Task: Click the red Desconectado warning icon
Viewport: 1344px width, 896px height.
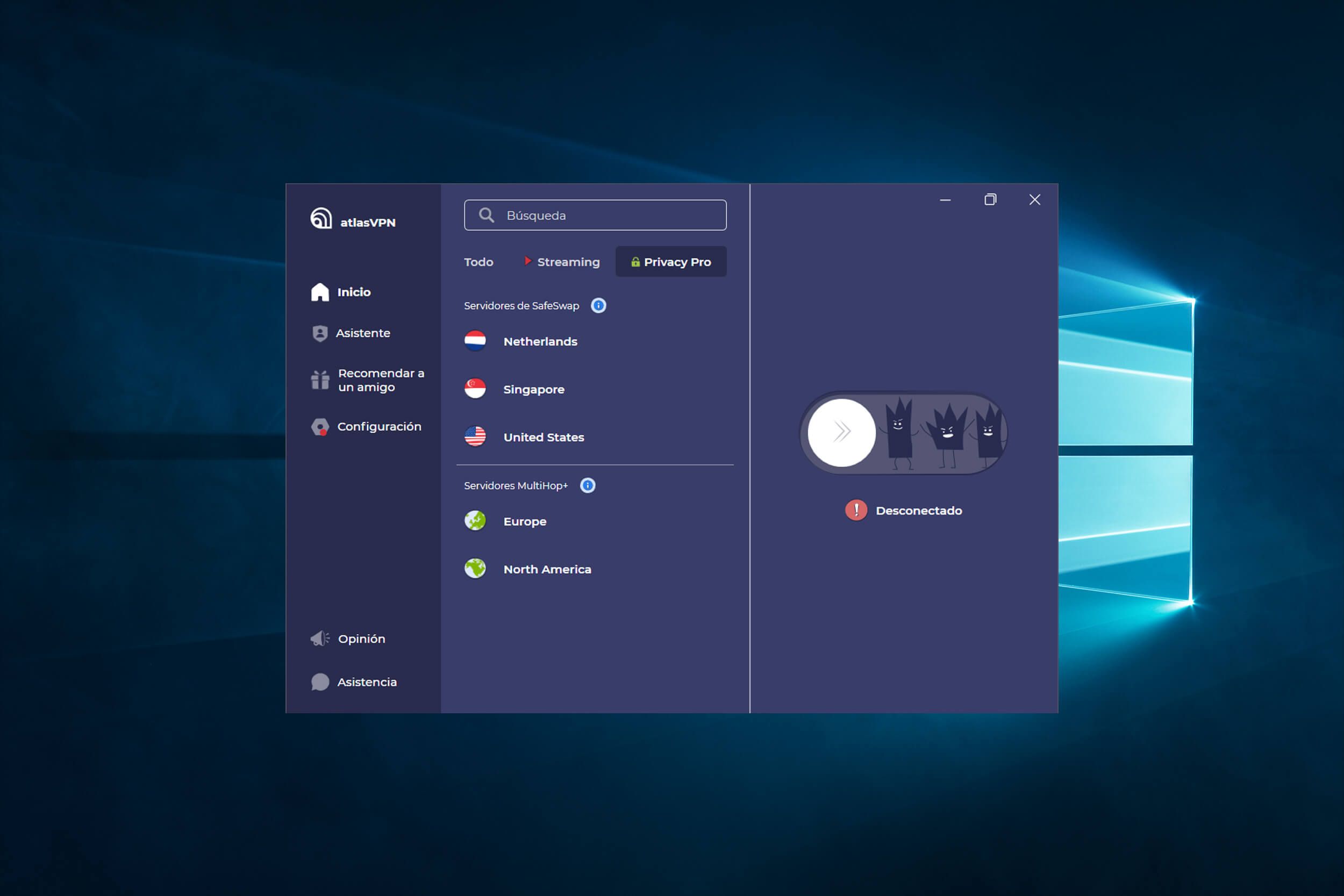Action: point(856,510)
